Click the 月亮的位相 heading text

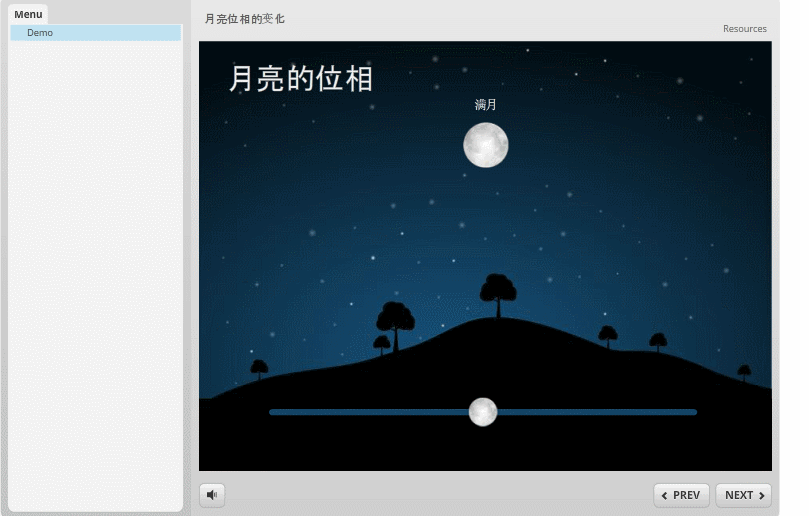(301, 79)
